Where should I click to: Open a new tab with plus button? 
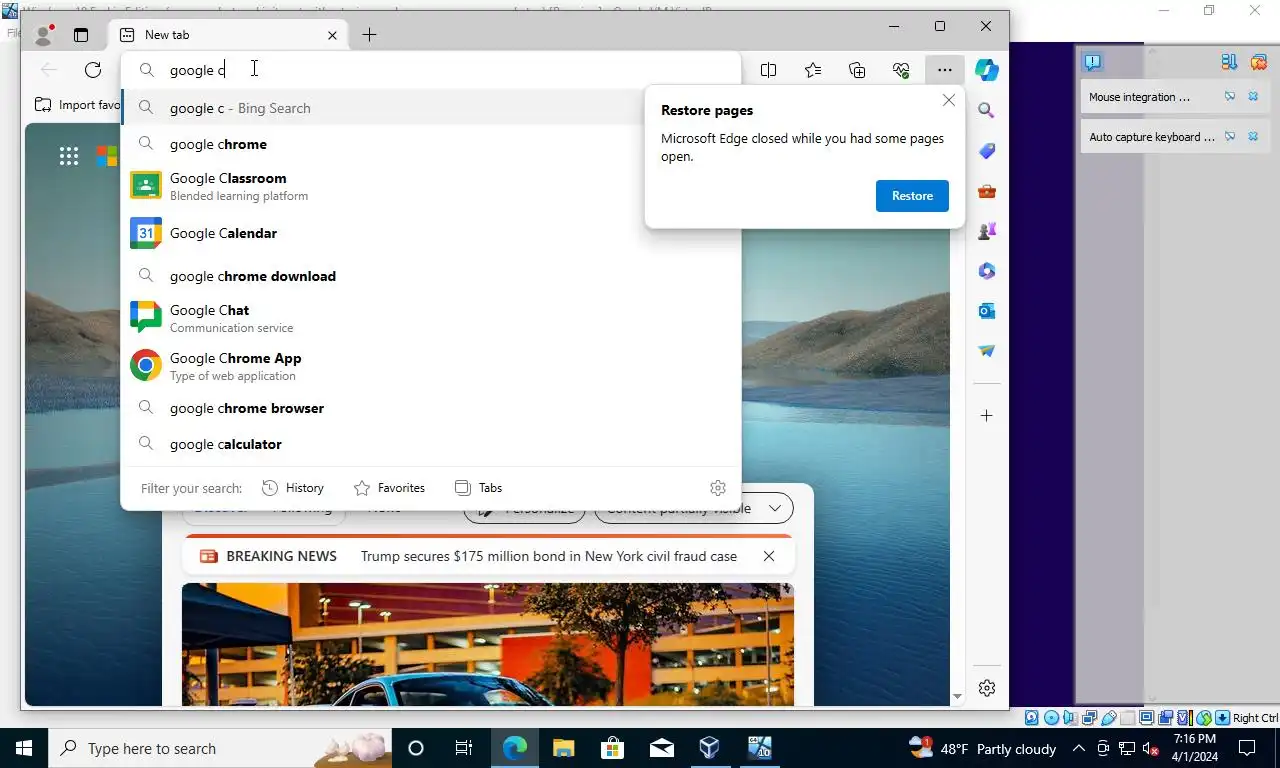pos(369,35)
